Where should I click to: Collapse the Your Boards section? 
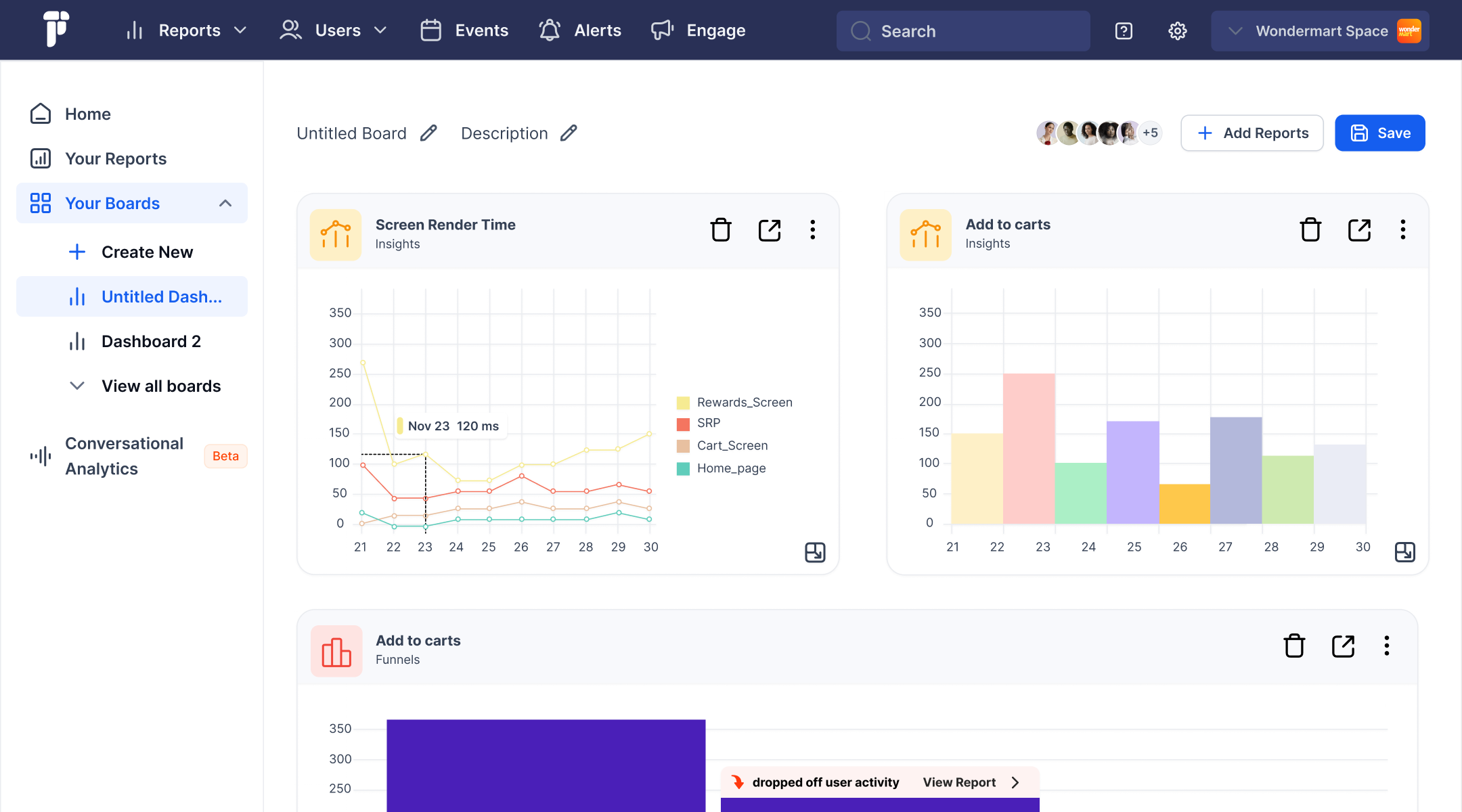point(225,204)
